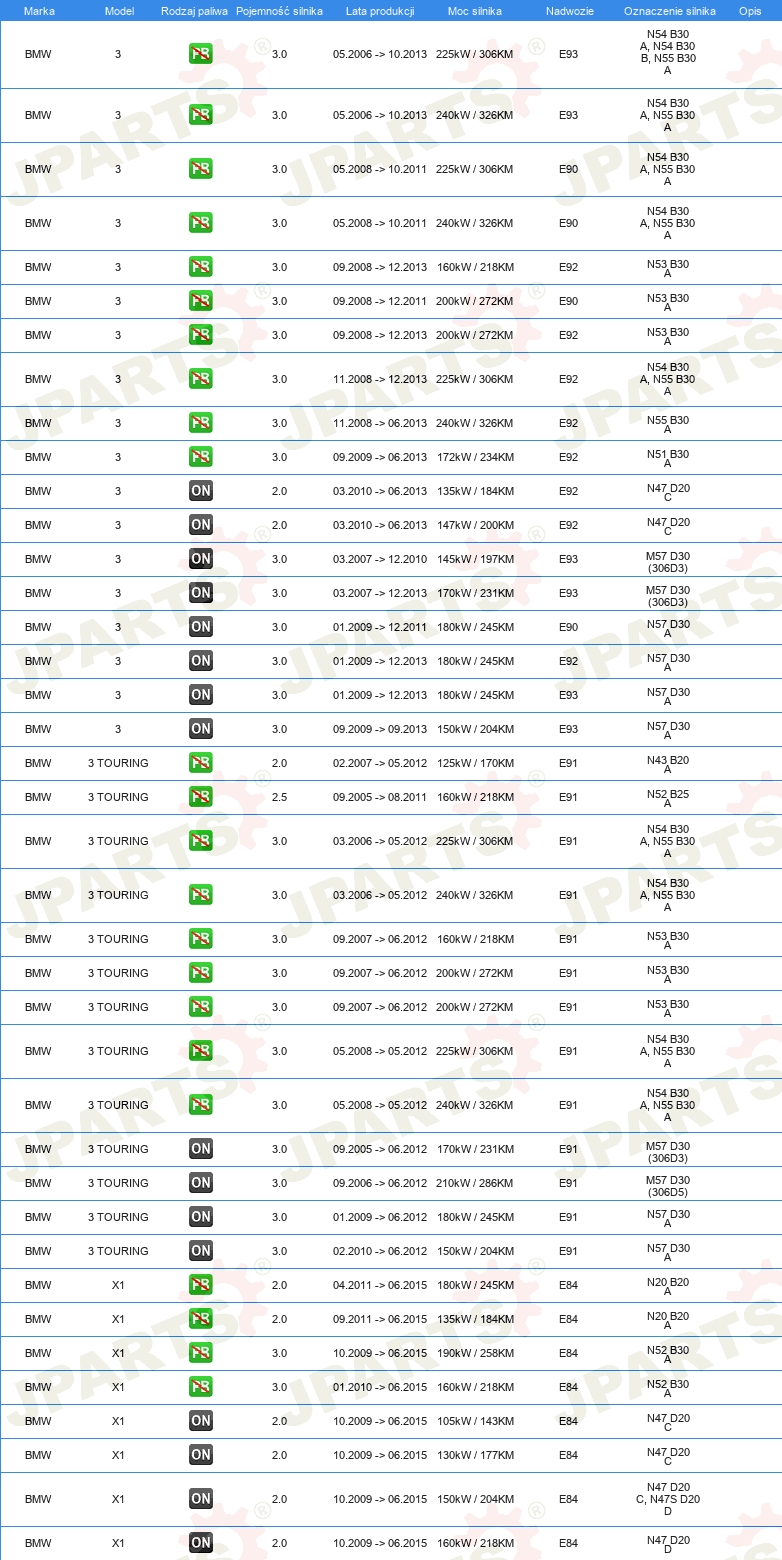Click PB icon in 05.2008 E91 225kW/306KM row
Image resolution: width=782 pixels, height=1560 pixels.
pos(200,1051)
